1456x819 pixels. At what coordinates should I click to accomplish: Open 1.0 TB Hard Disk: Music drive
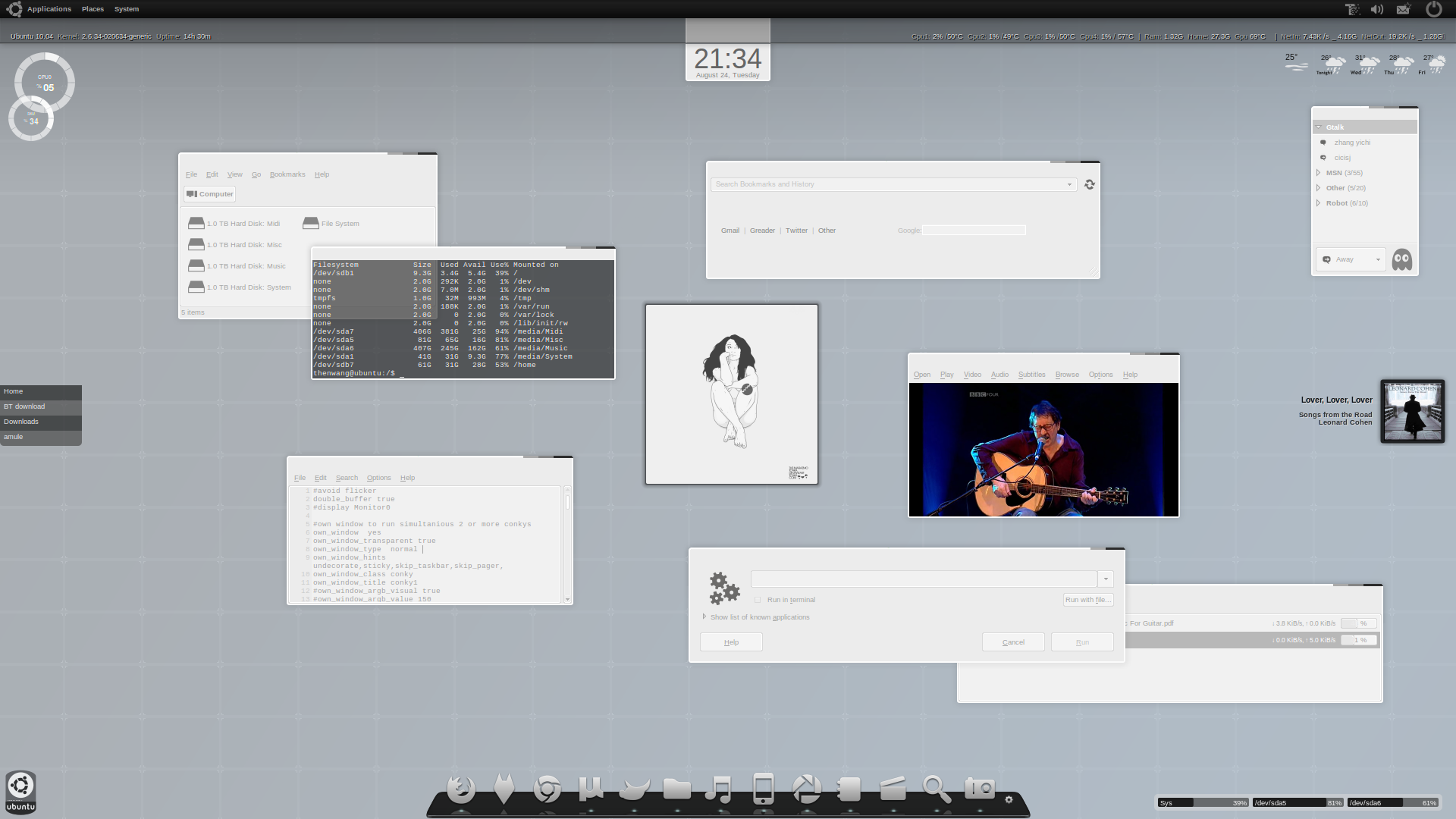click(x=237, y=266)
